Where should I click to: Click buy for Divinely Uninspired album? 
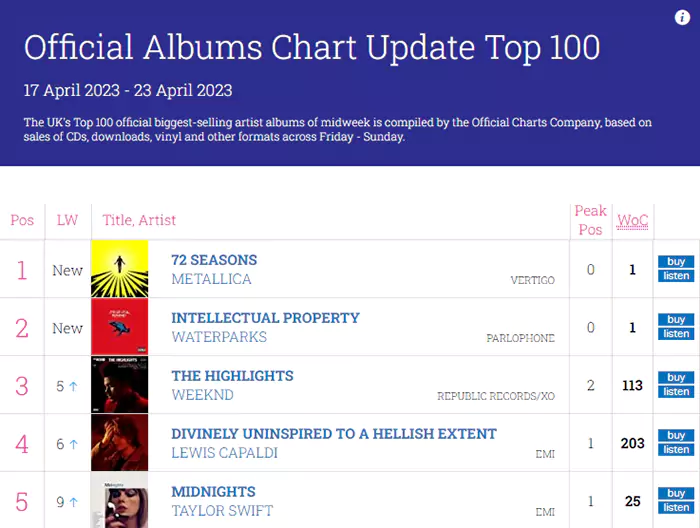[676, 435]
